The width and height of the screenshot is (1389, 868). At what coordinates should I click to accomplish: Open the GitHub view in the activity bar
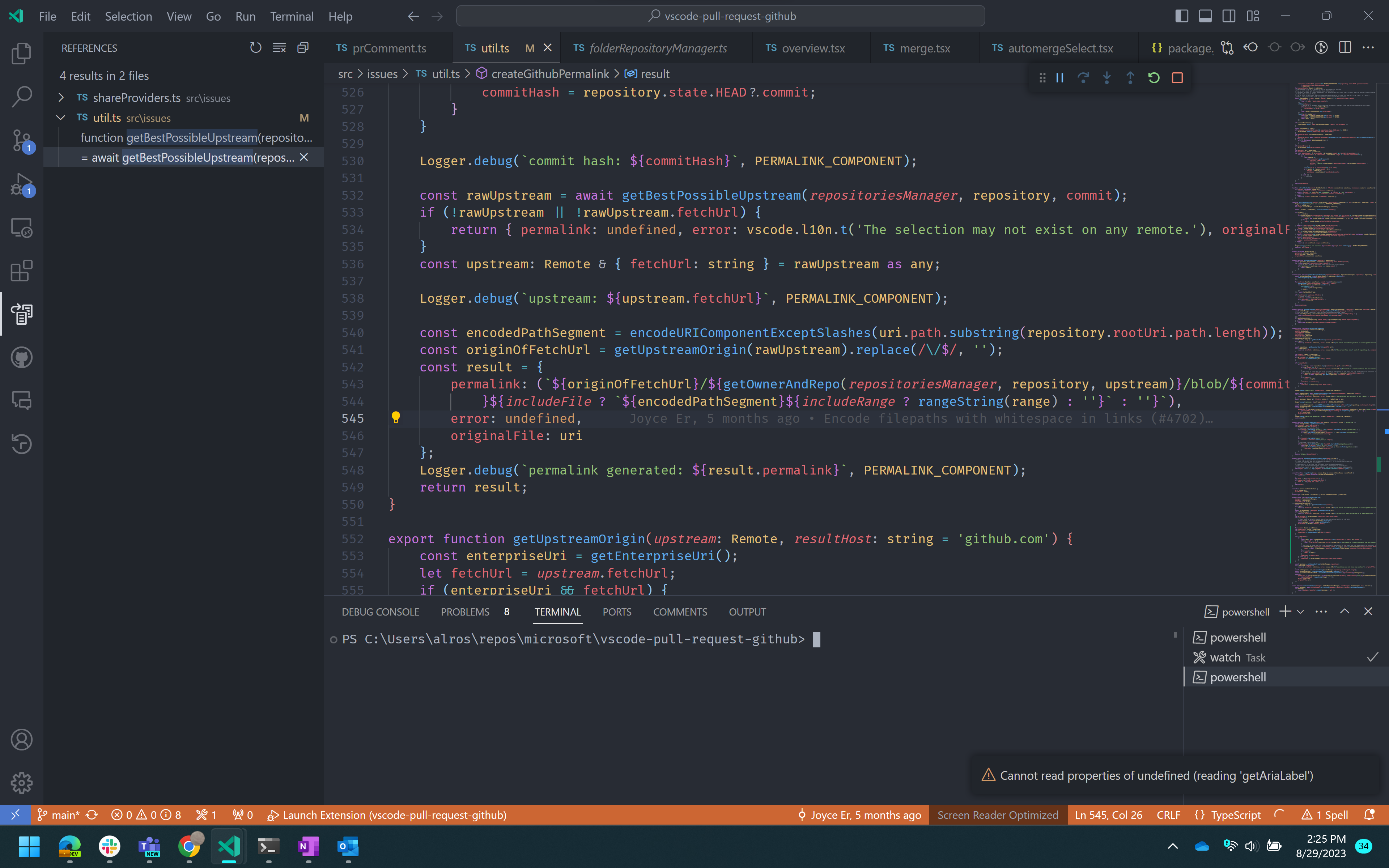pos(21,357)
